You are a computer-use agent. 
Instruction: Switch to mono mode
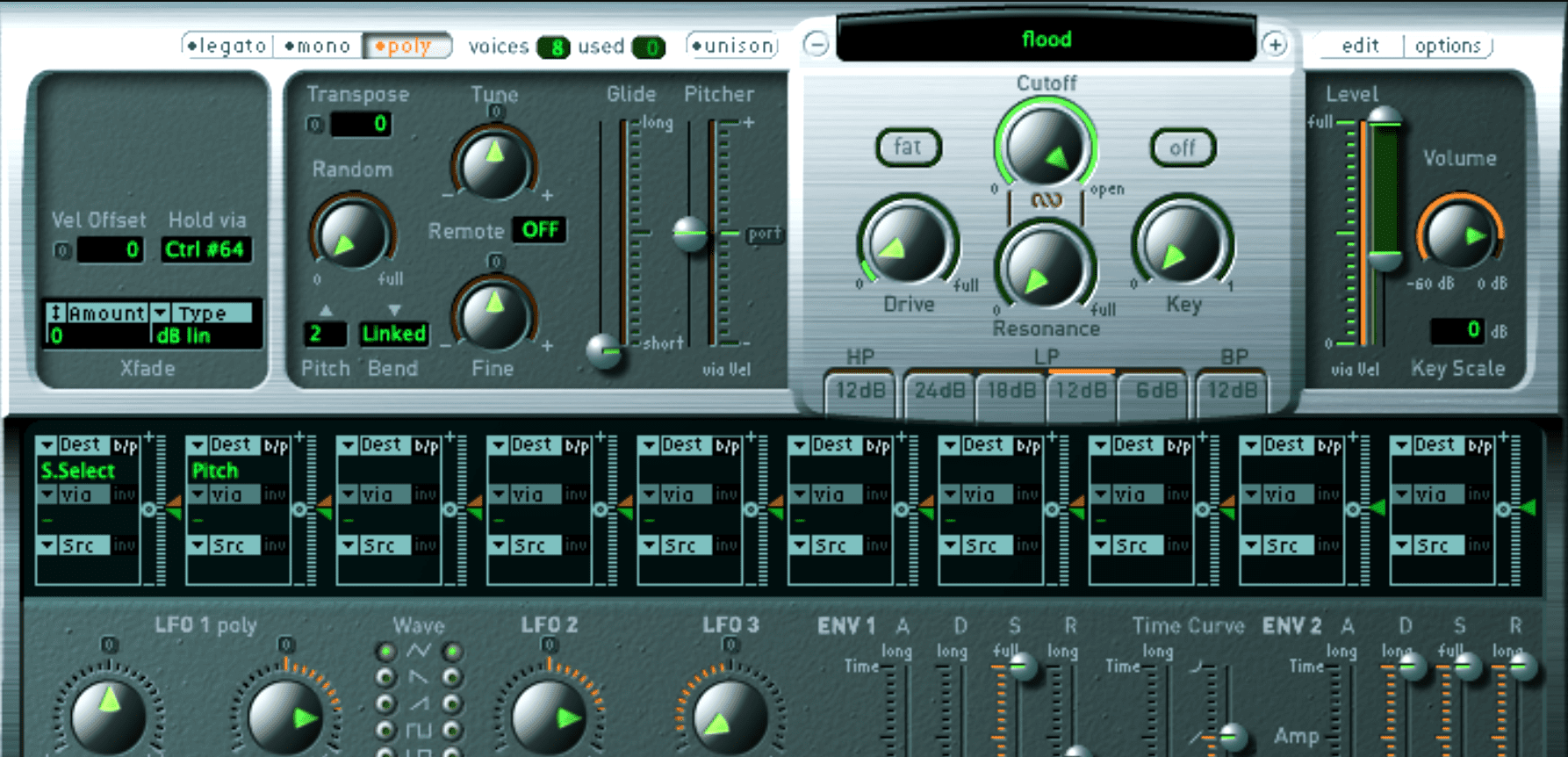318,46
